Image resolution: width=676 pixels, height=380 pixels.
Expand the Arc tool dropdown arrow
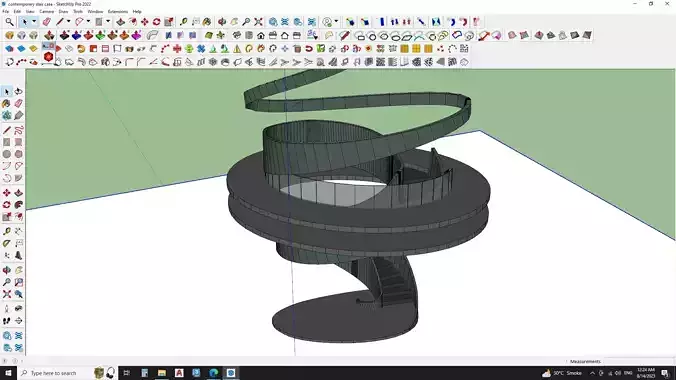click(x=88, y=22)
